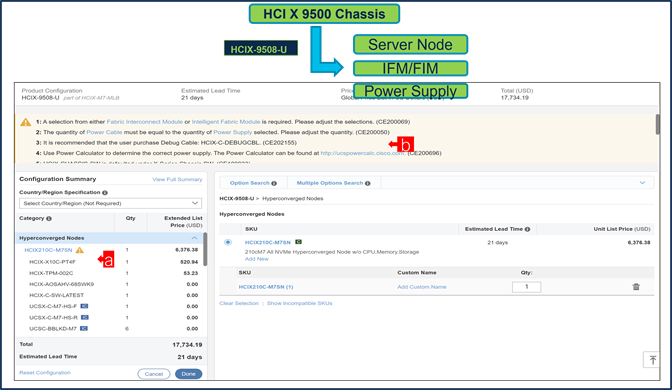
Task: Switch to Multiple Options Search tab
Action: click(333, 183)
